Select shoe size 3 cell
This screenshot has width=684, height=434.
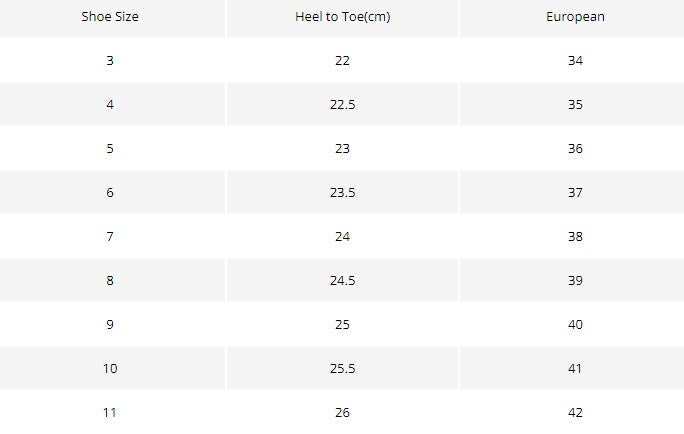click(x=110, y=60)
